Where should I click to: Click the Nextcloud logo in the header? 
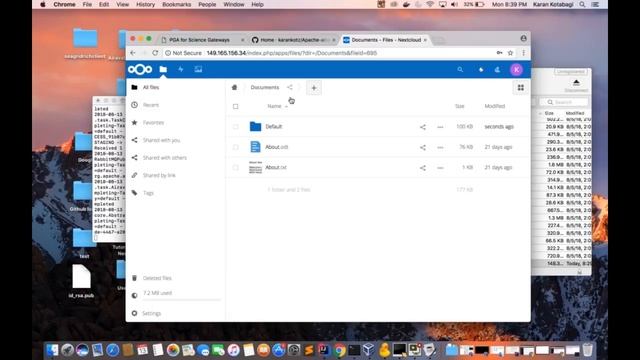click(x=140, y=69)
